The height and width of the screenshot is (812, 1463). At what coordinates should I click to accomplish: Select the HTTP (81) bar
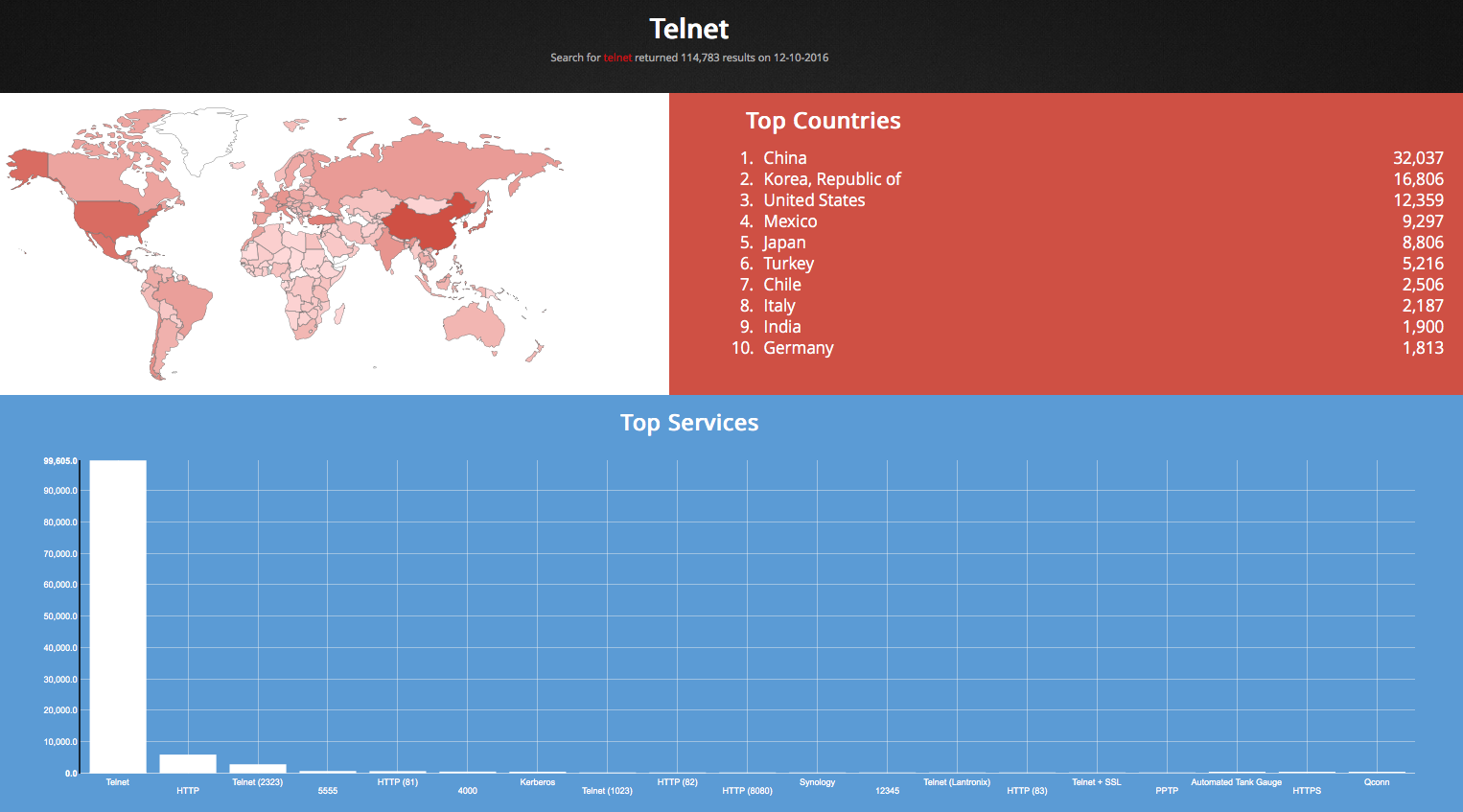(x=397, y=772)
